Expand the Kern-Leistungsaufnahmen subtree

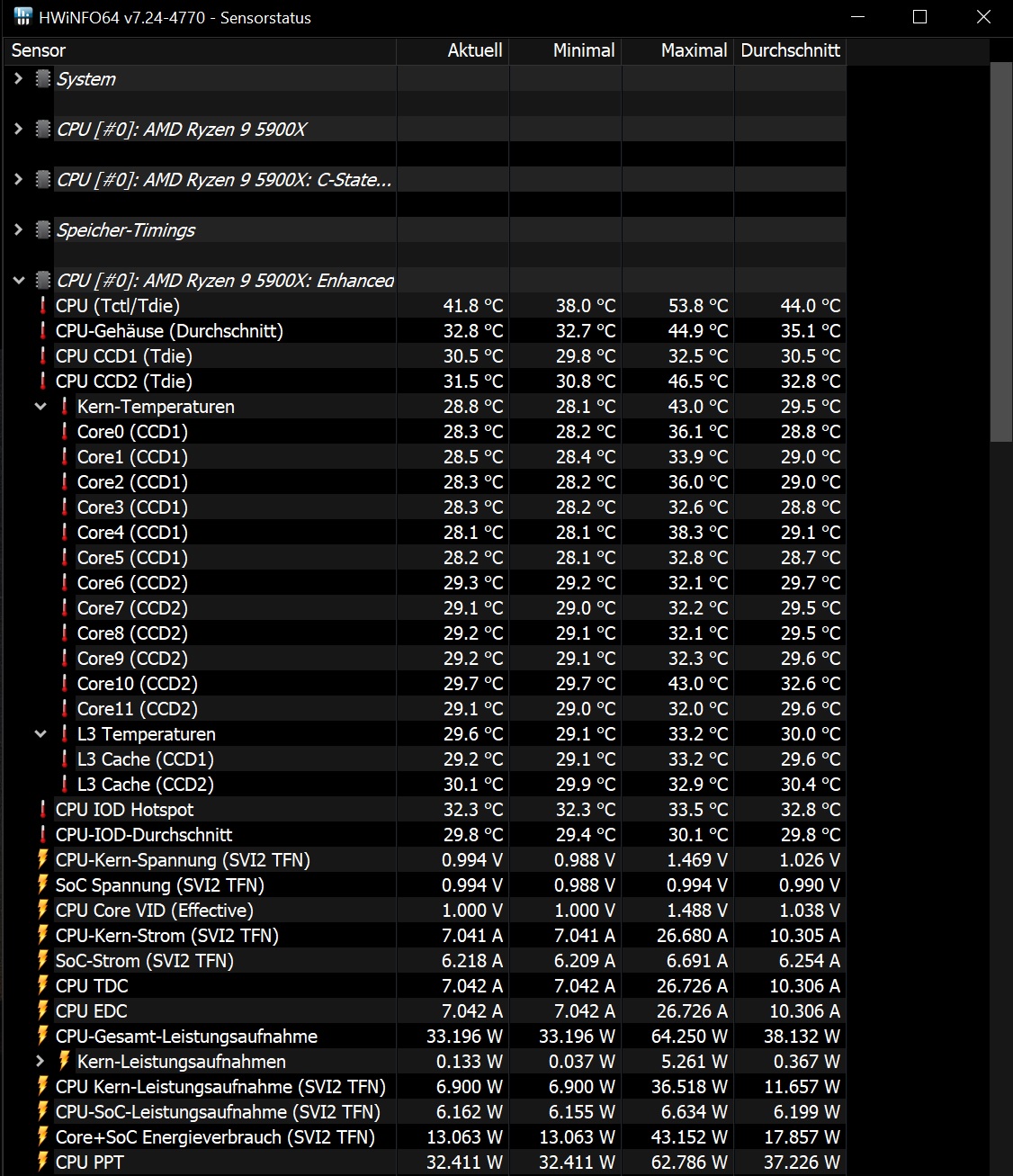coord(40,1061)
